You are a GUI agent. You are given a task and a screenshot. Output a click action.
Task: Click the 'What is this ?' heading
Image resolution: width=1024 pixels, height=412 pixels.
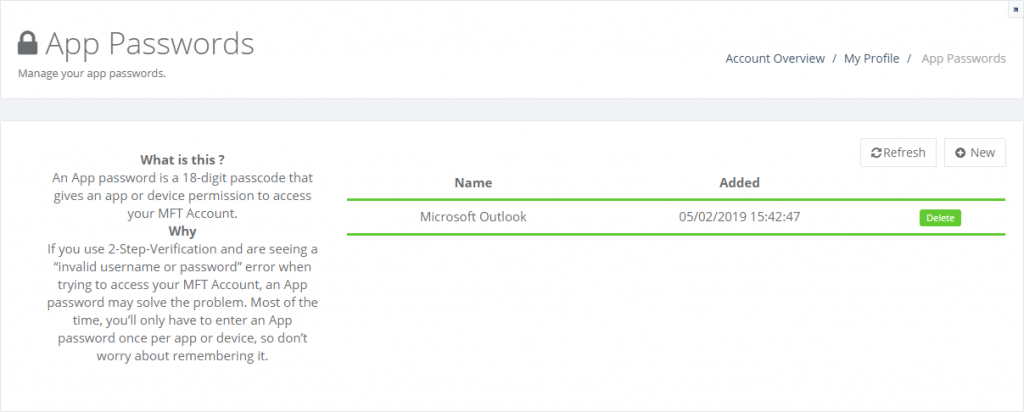pos(183,160)
